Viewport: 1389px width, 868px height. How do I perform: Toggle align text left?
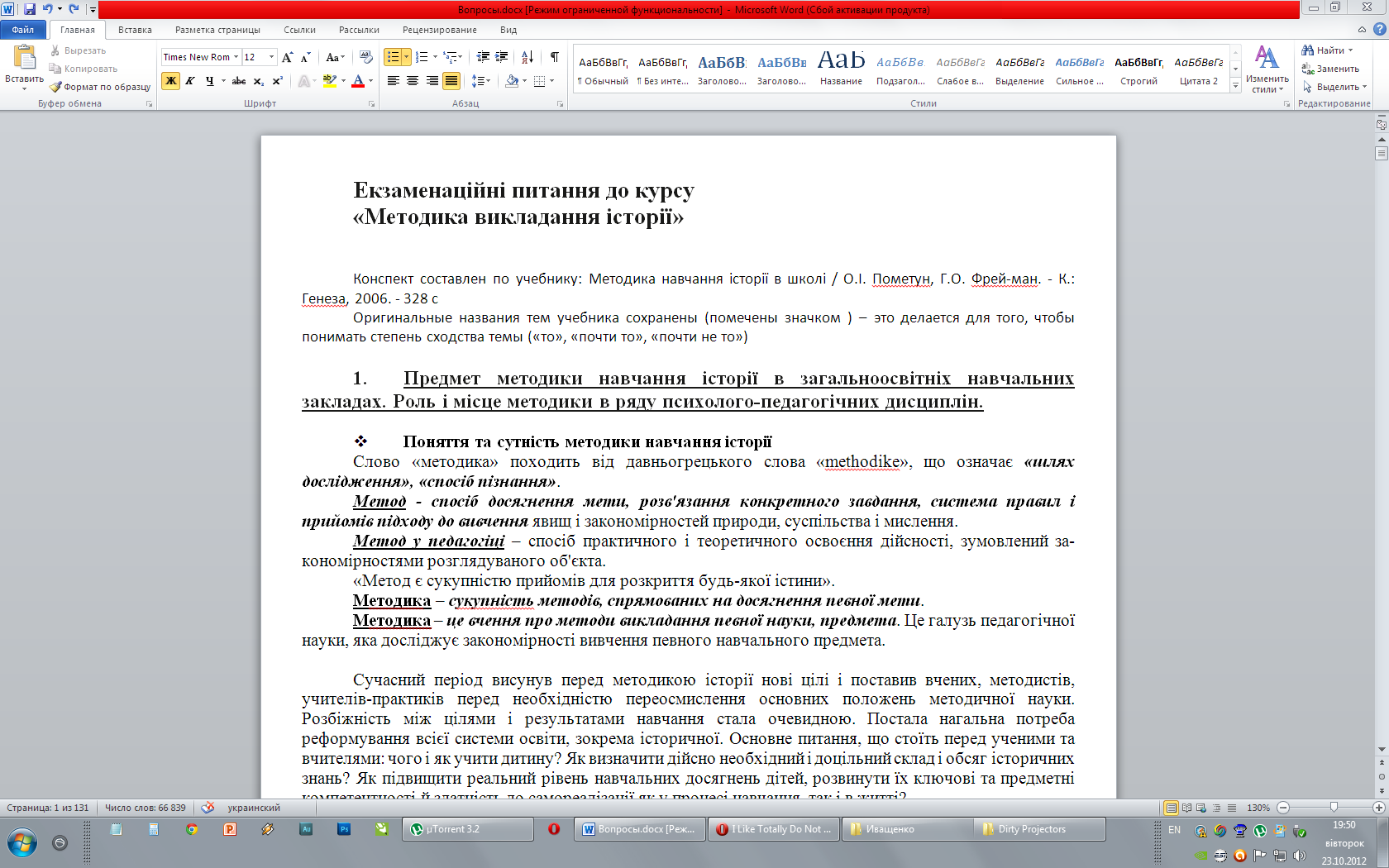pyautogui.click(x=393, y=80)
